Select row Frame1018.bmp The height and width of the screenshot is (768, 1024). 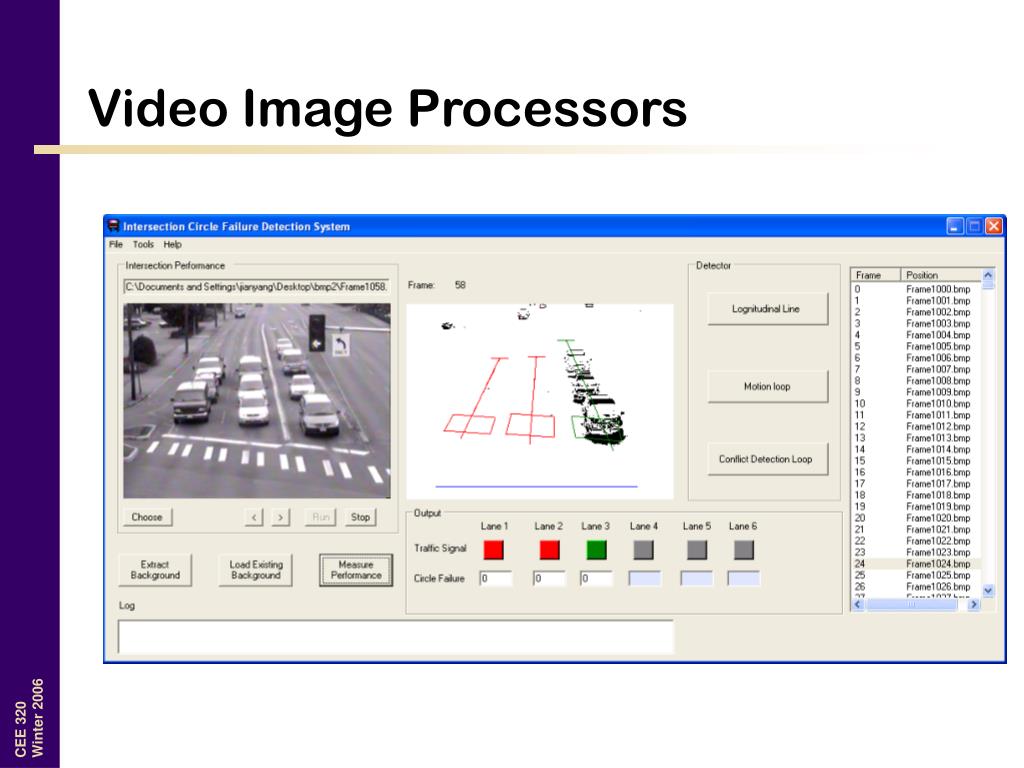tap(916, 494)
